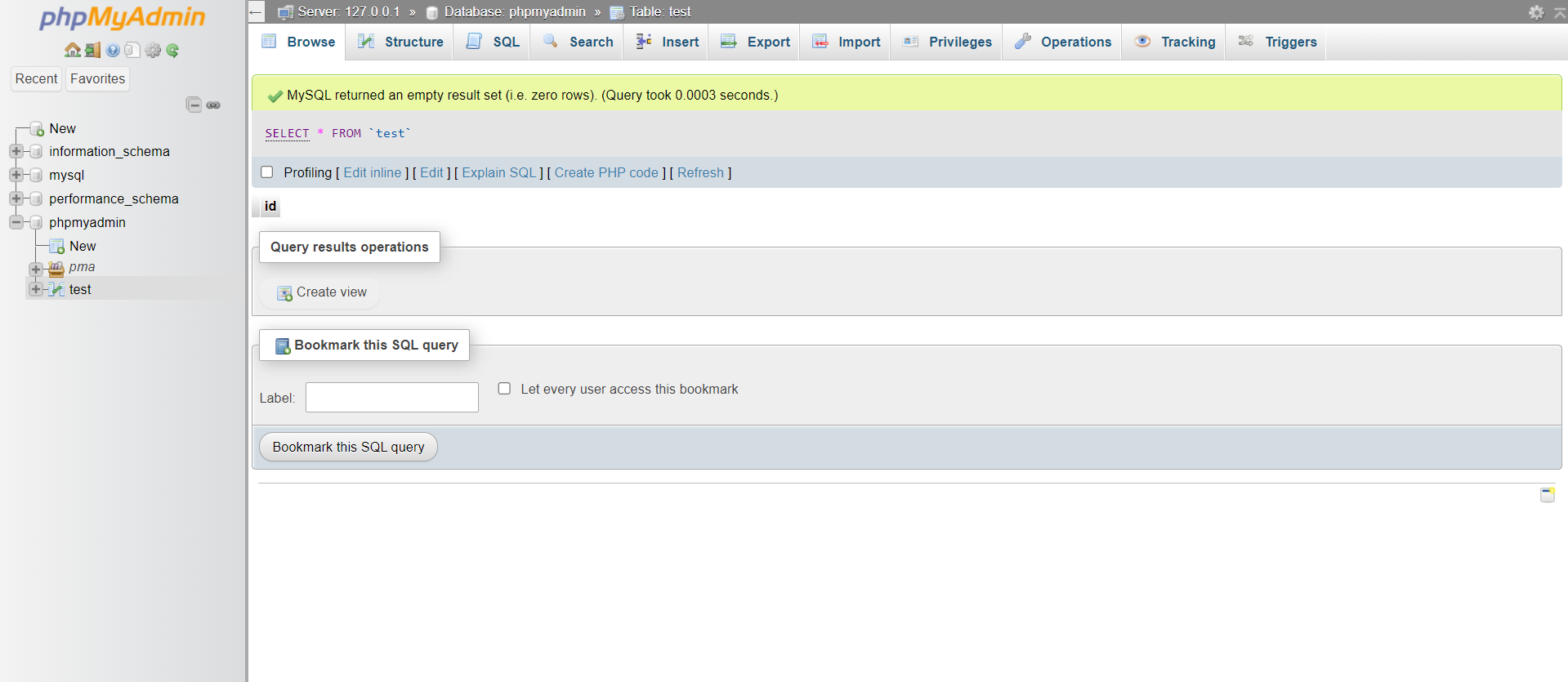The image size is (1568, 682).
Task: Open the Import tab
Action: tap(846, 42)
